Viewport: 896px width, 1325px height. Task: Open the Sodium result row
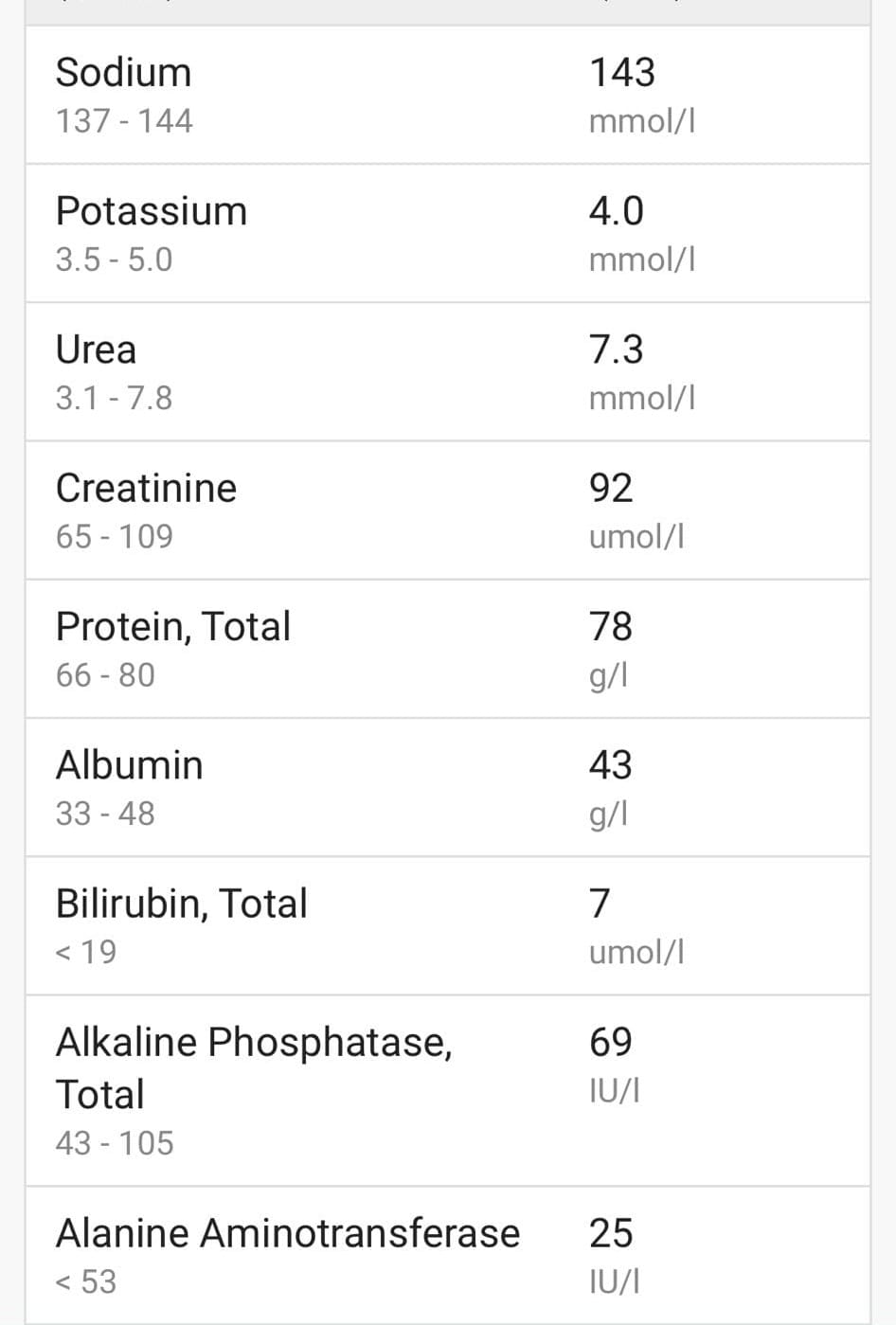click(x=447, y=95)
